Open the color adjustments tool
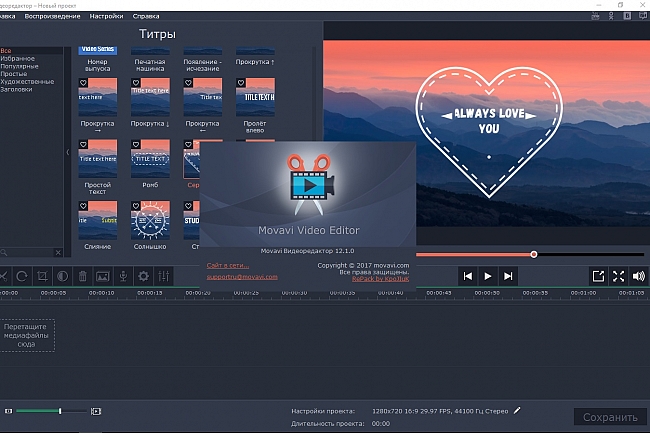 click(x=63, y=276)
